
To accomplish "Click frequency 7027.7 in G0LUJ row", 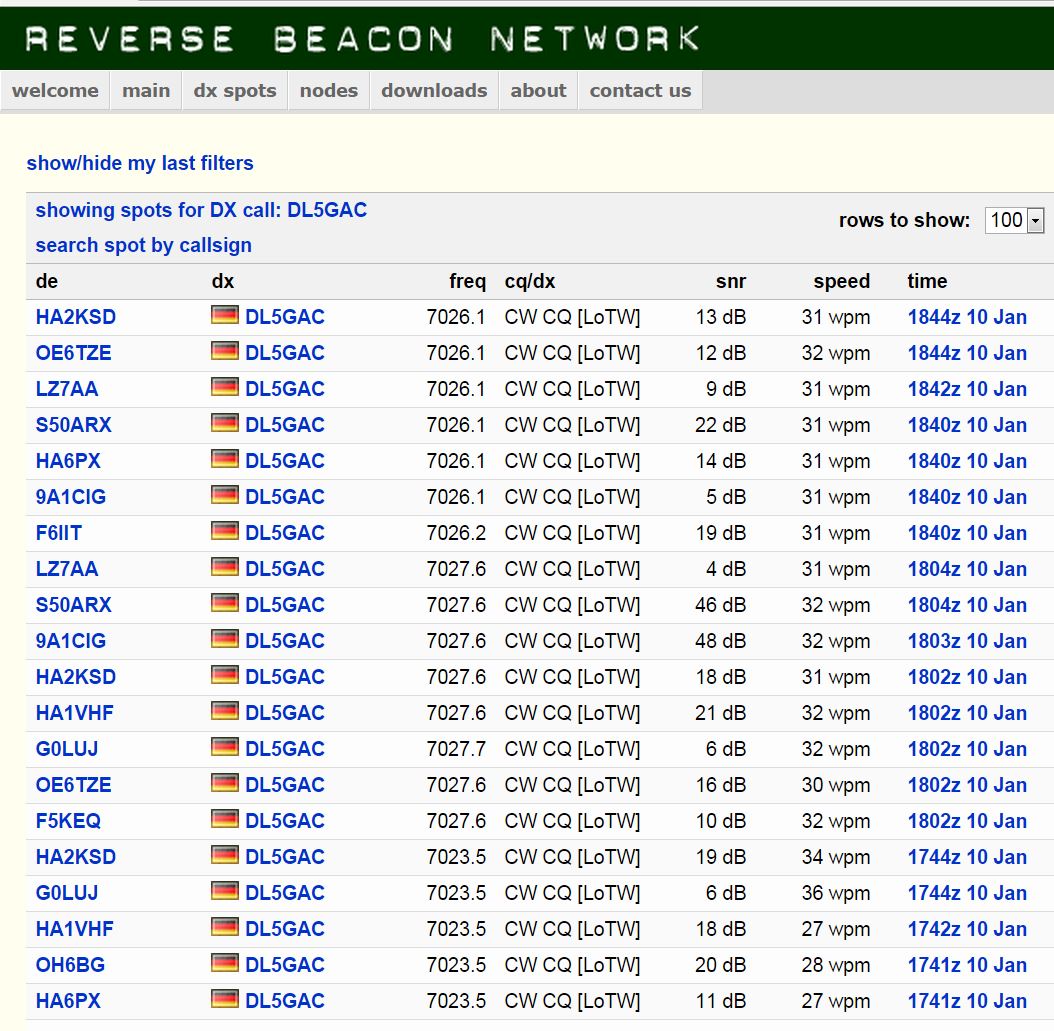I will coord(456,749).
